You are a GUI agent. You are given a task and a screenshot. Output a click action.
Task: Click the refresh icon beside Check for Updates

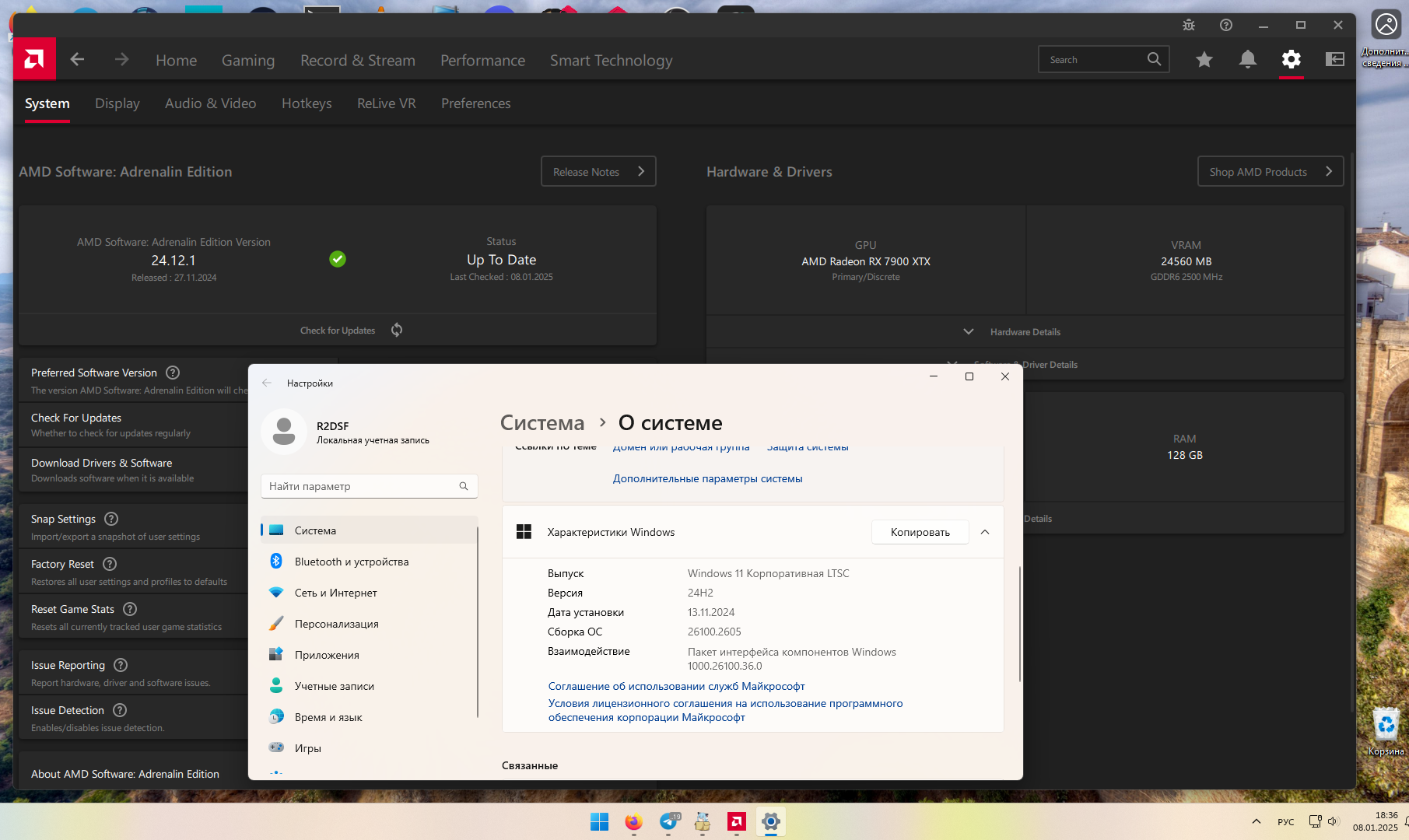pos(397,330)
